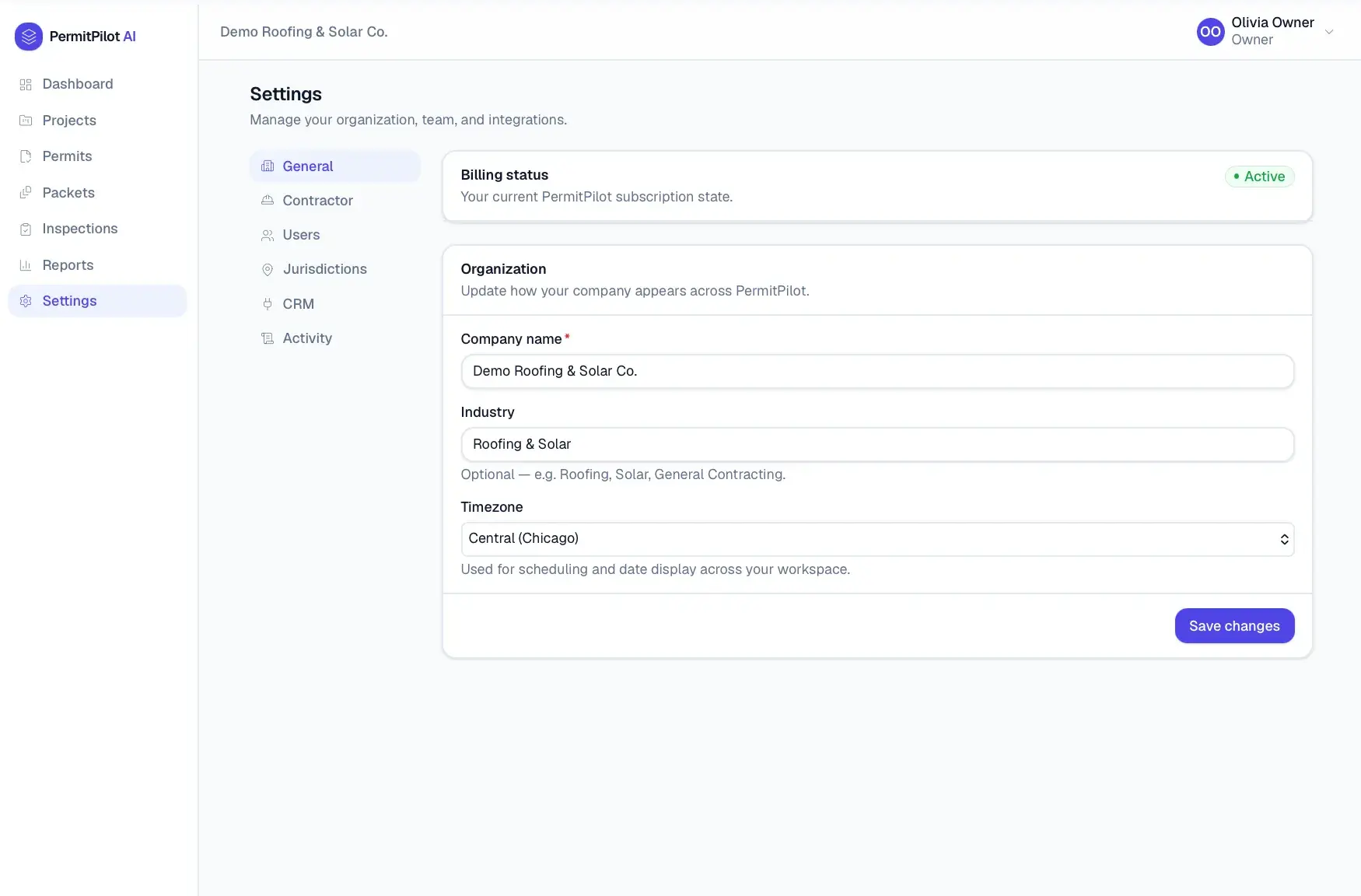The width and height of the screenshot is (1361, 896).
Task: Expand the Olivia Owner account menu chevron
Action: coord(1329,32)
